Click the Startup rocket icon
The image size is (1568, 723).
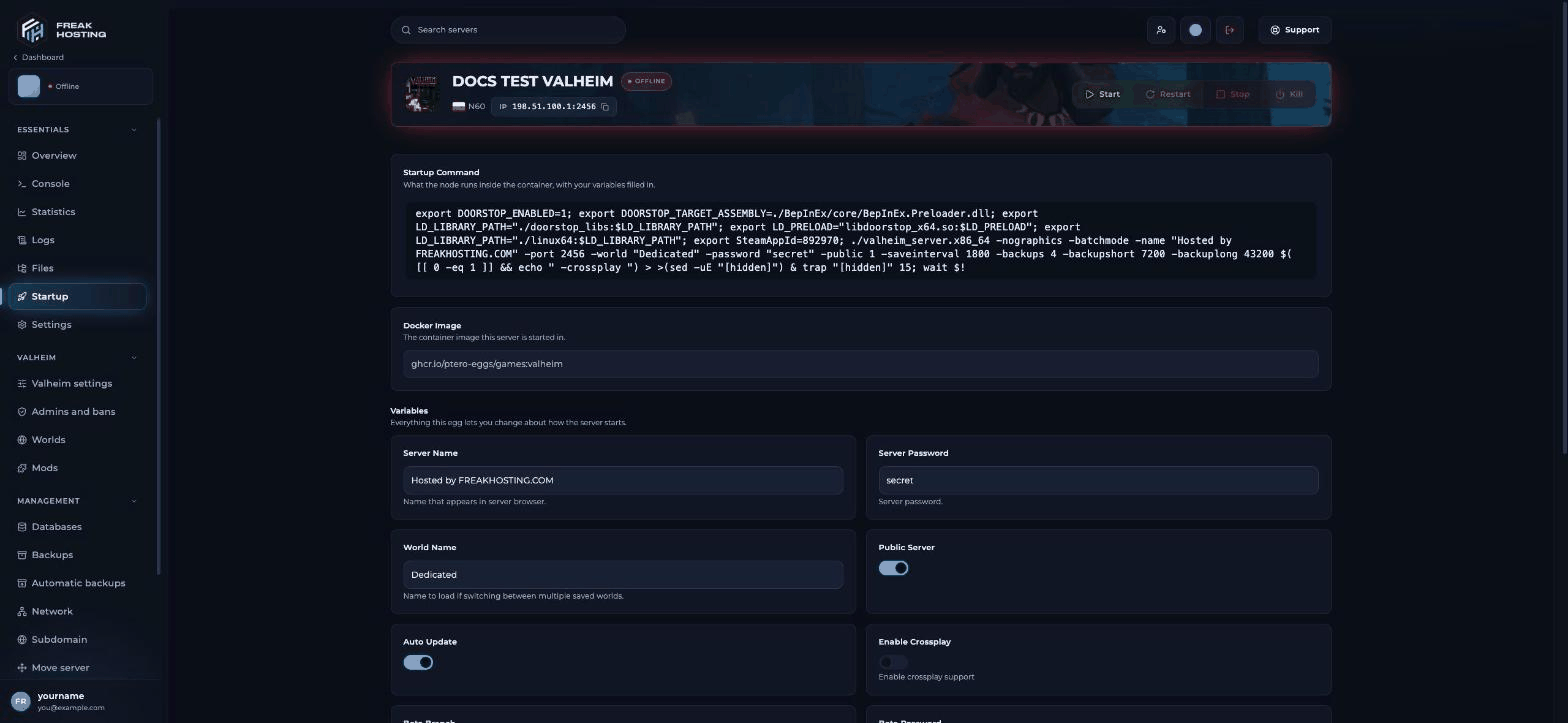pyautogui.click(x=22, y=296)
